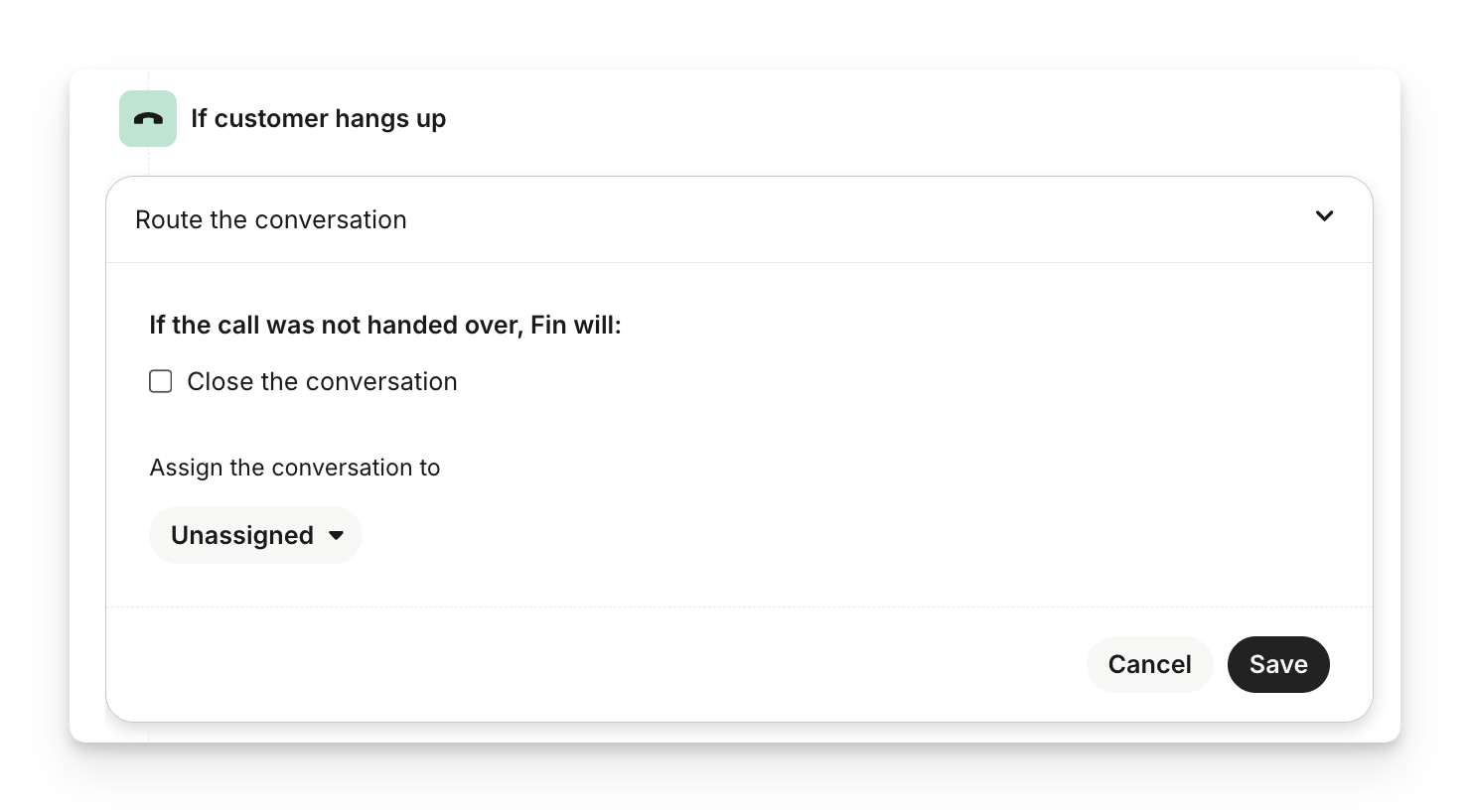Click the green phone hang-up icon

[148, 119]
